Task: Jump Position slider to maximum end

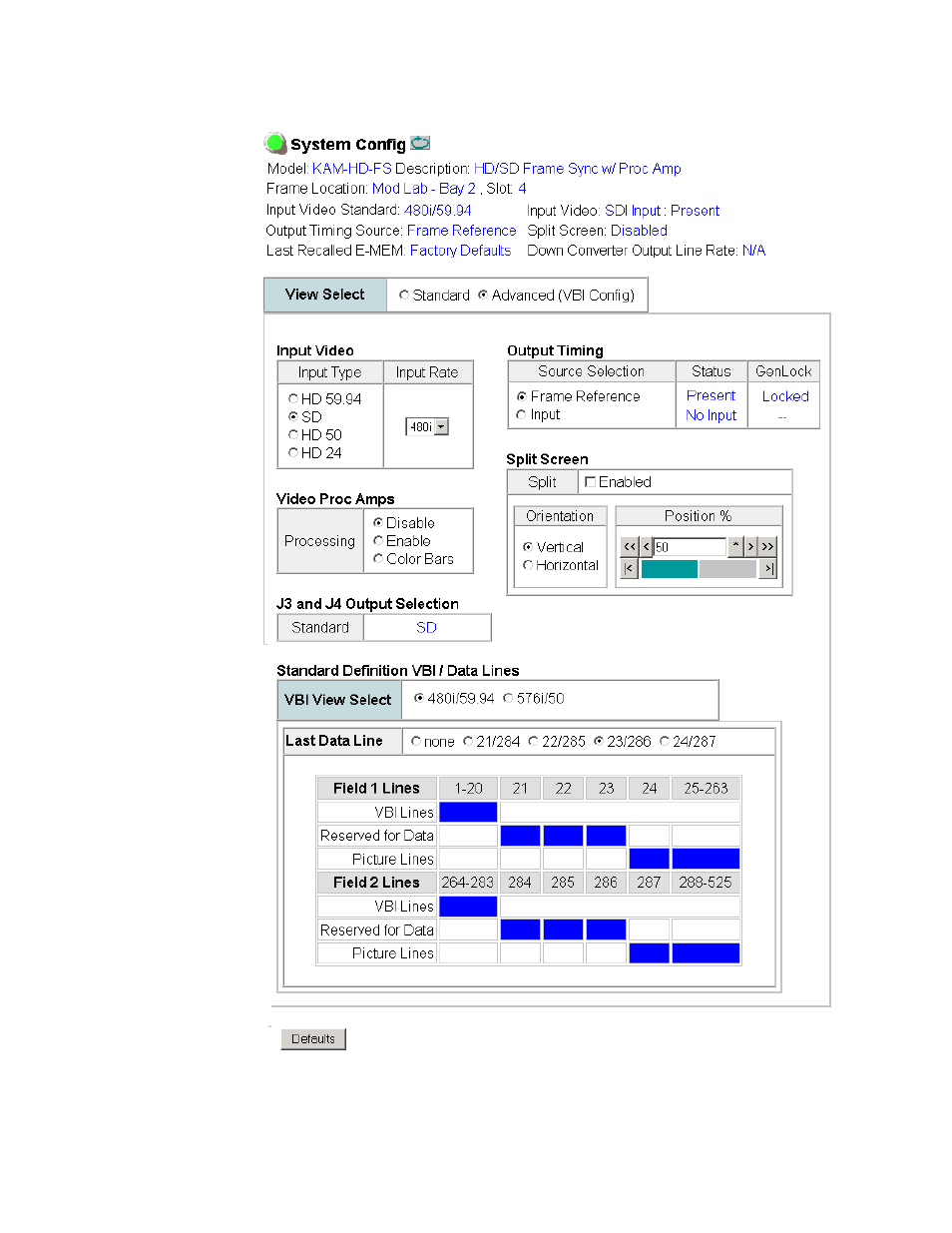Action: click(767, 569)
